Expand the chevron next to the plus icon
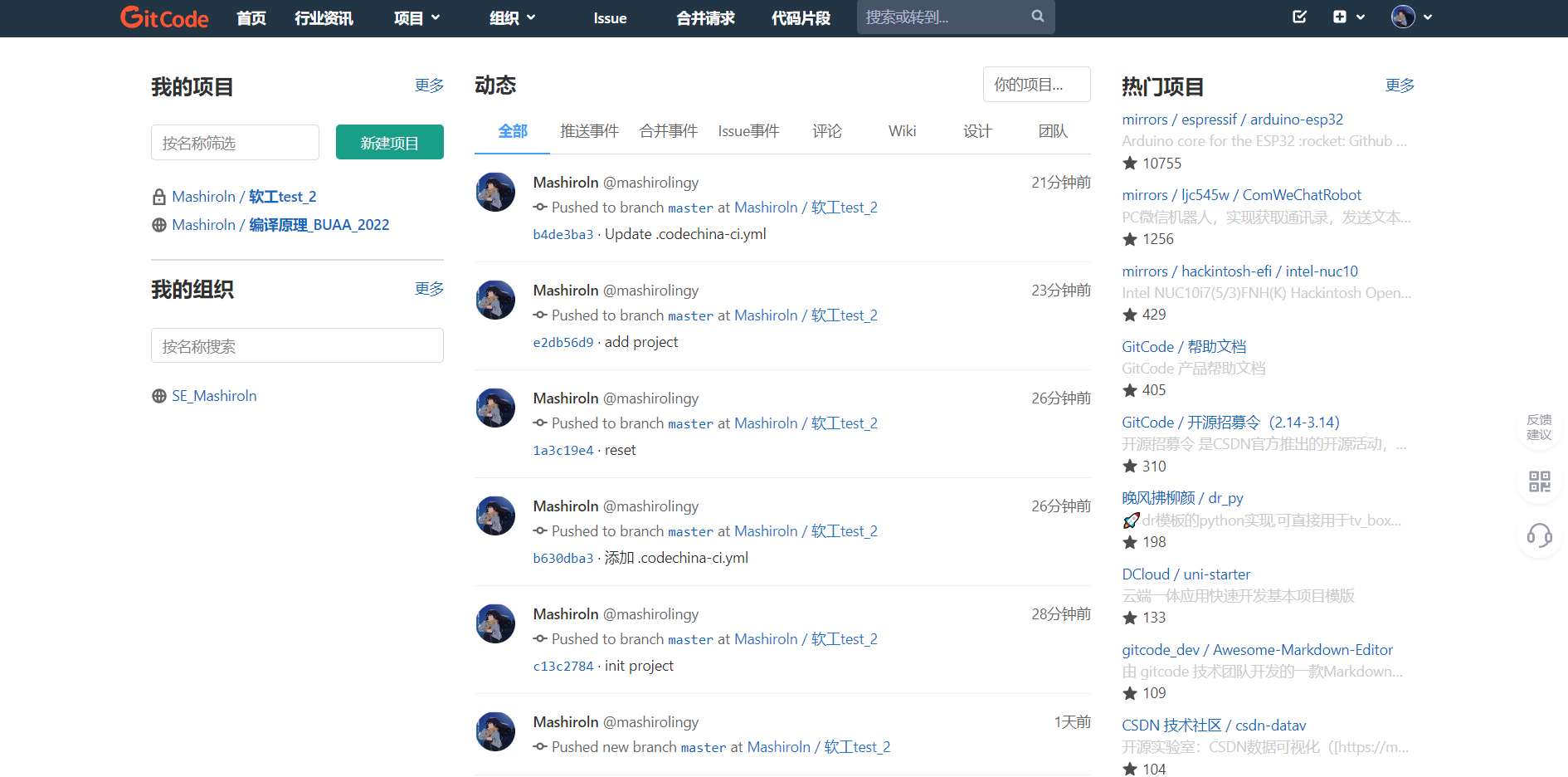 [1361, 17]
